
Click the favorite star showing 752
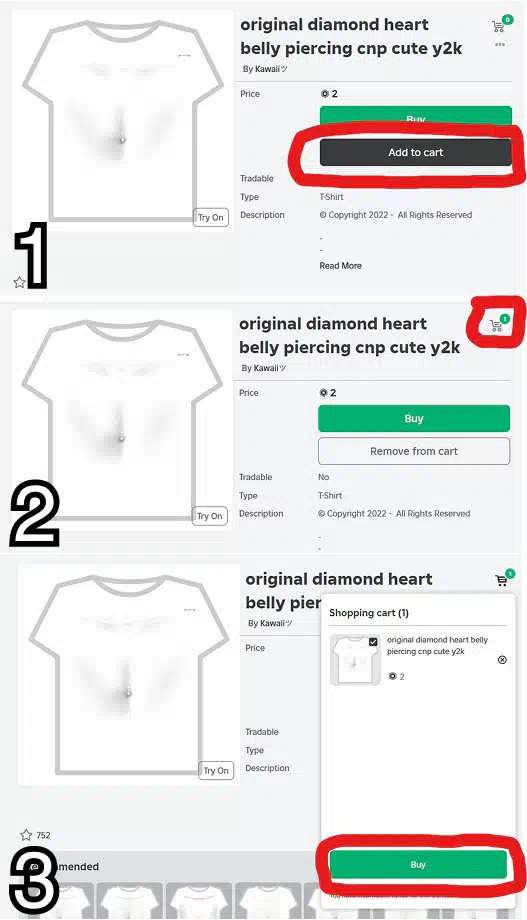(x=26, y=835)
